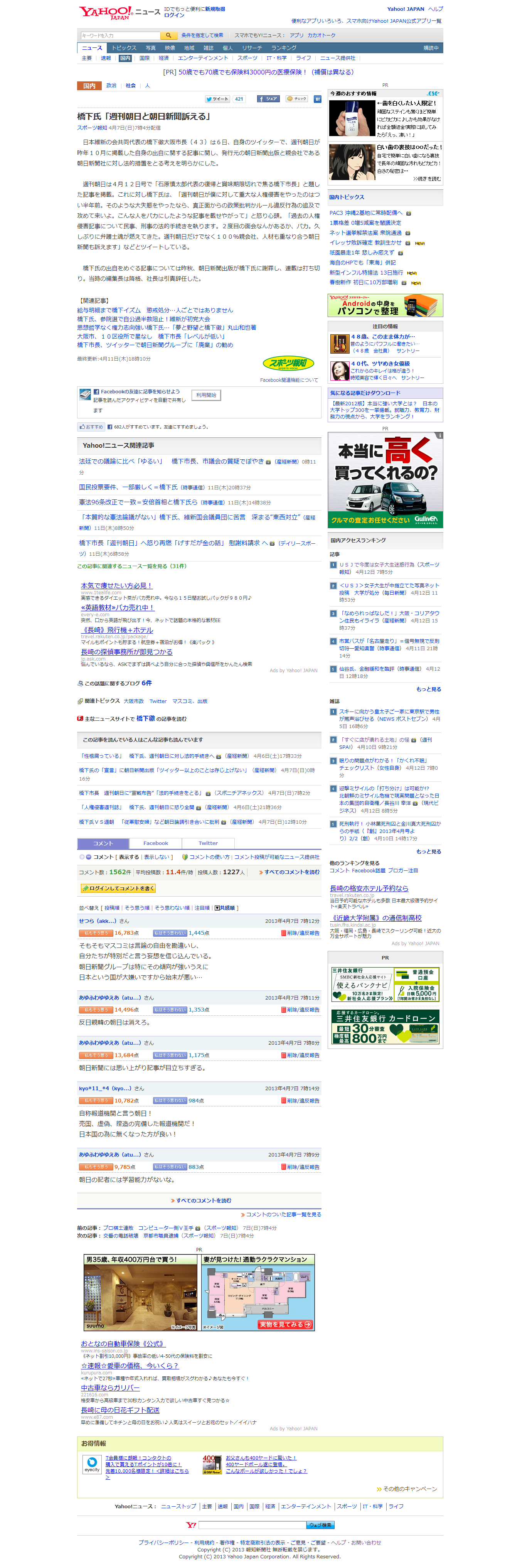Sort comments by そう思う順
The width and height of the screenshot is (520, 1568).
click(x=137, y=907)
